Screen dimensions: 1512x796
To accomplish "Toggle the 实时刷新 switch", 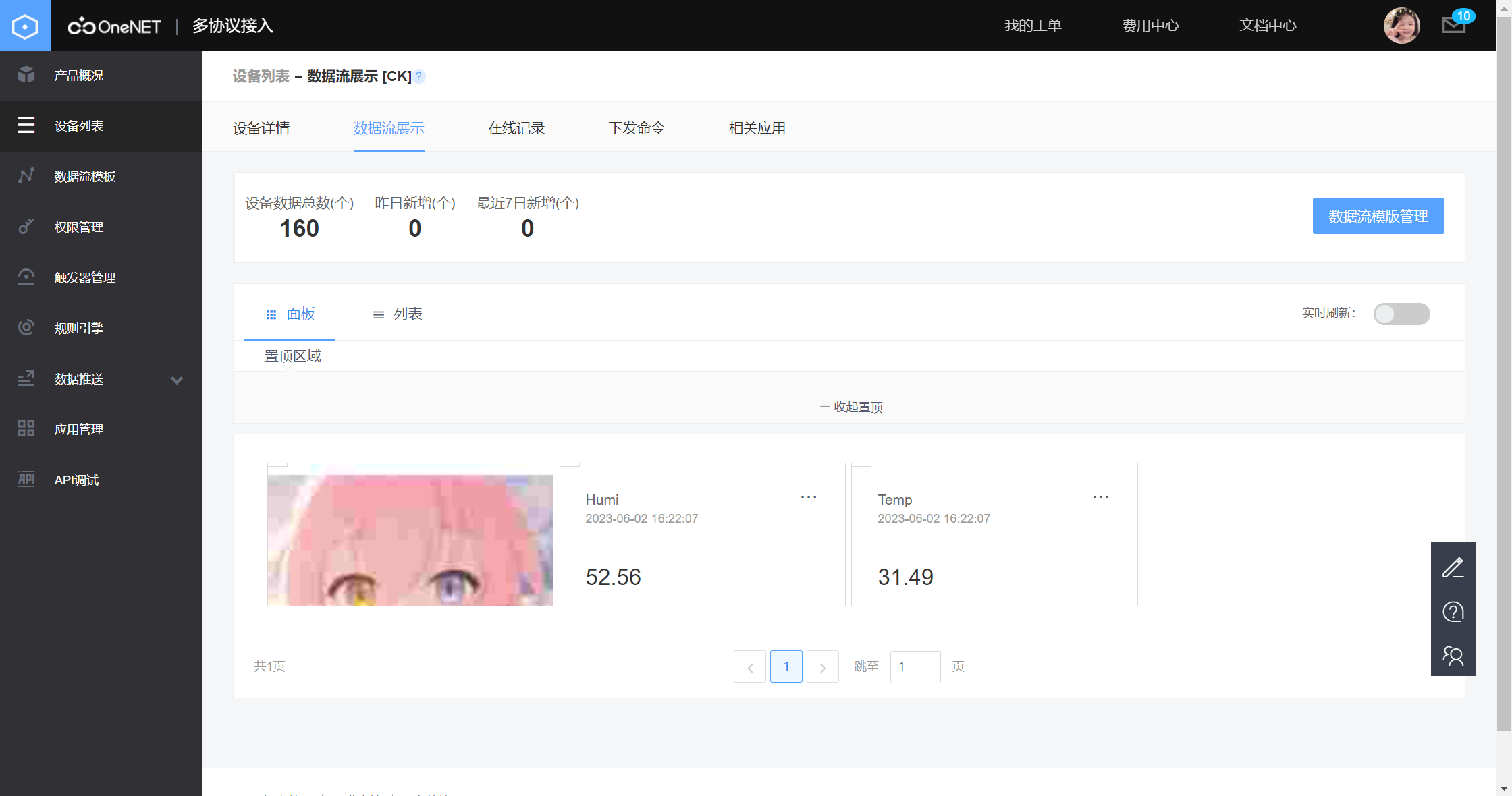I will pos(1401,314).
